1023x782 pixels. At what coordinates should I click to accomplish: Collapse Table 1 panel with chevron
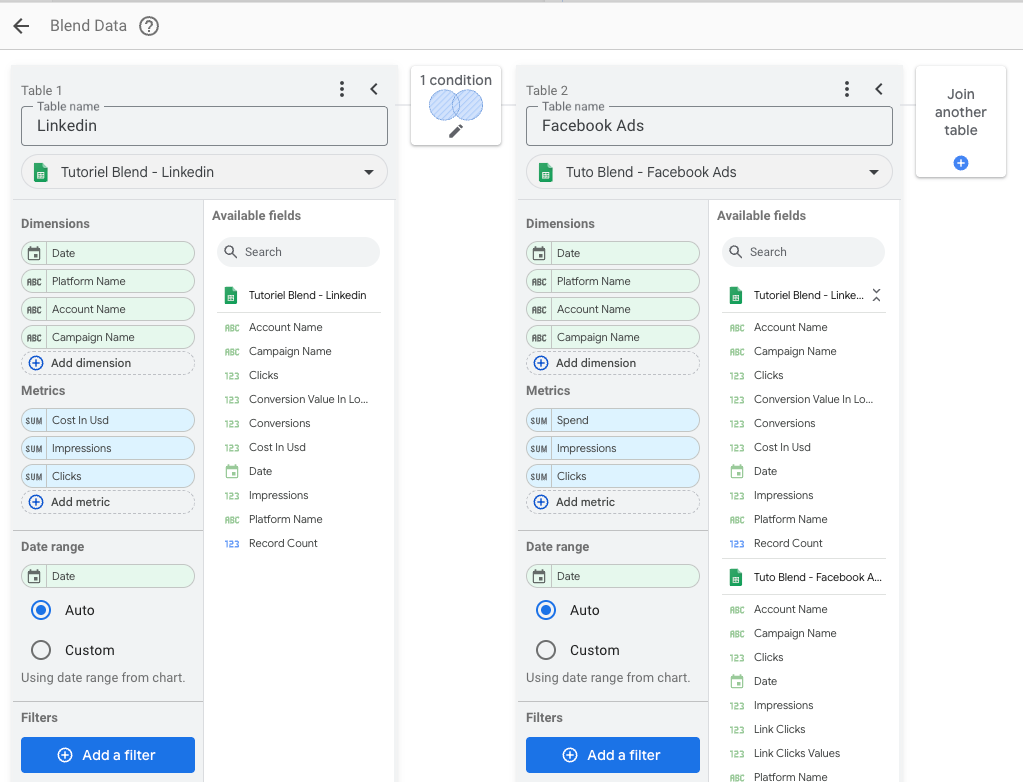tap(374, 89)
